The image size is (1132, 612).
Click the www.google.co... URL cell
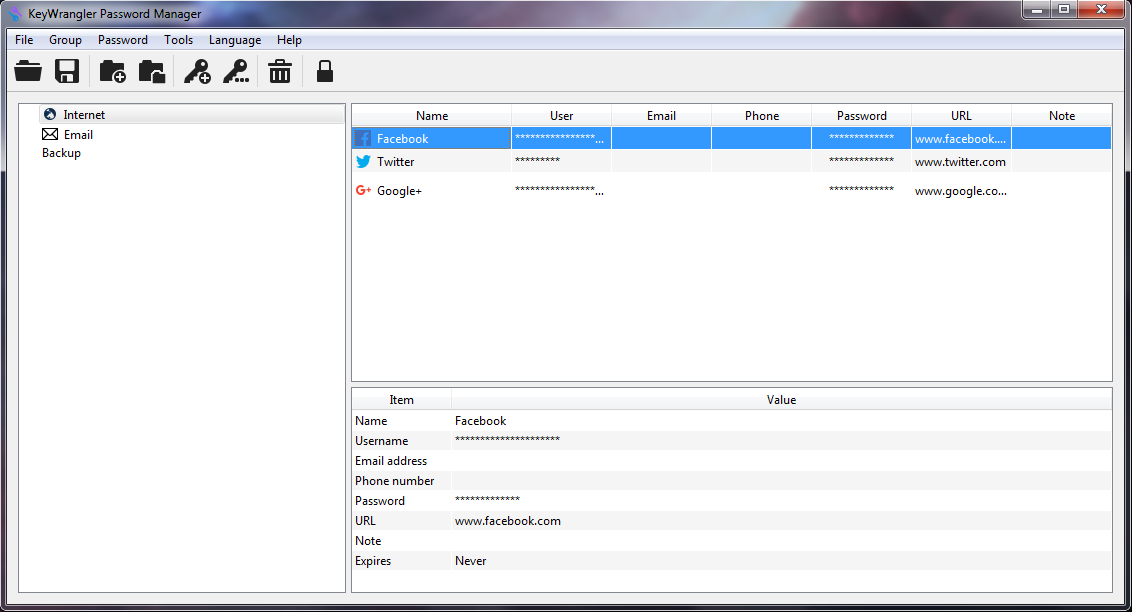tap(960, 191)
